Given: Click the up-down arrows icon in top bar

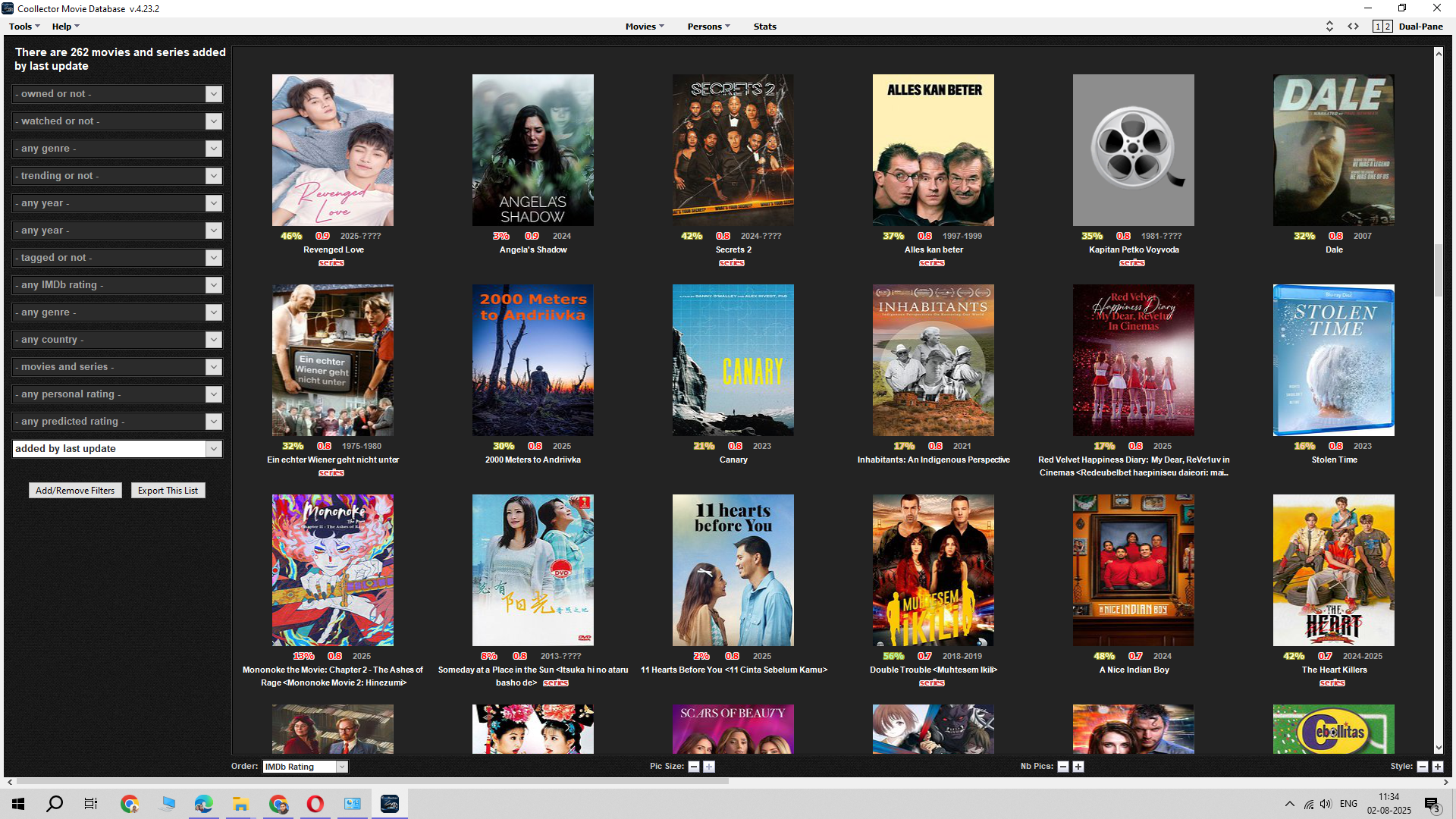Looking at the screenshot, I should click(x=1329, y=27).
